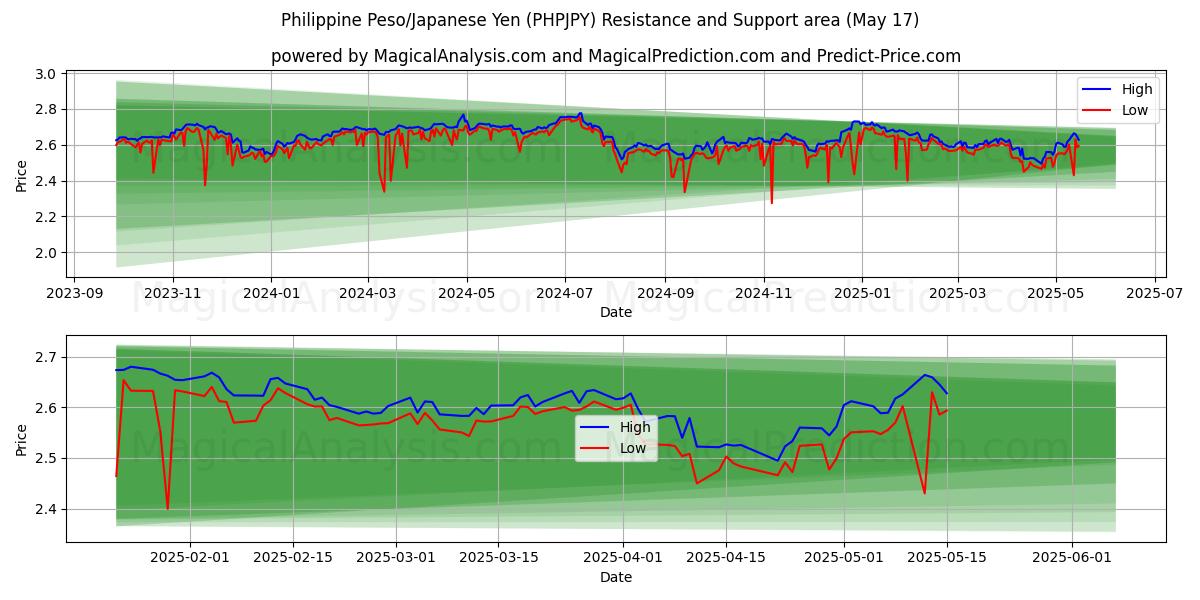1200x600 pixels.
Task: Click 'High' in the top chart legend
Action: (x=1137, y=89)
